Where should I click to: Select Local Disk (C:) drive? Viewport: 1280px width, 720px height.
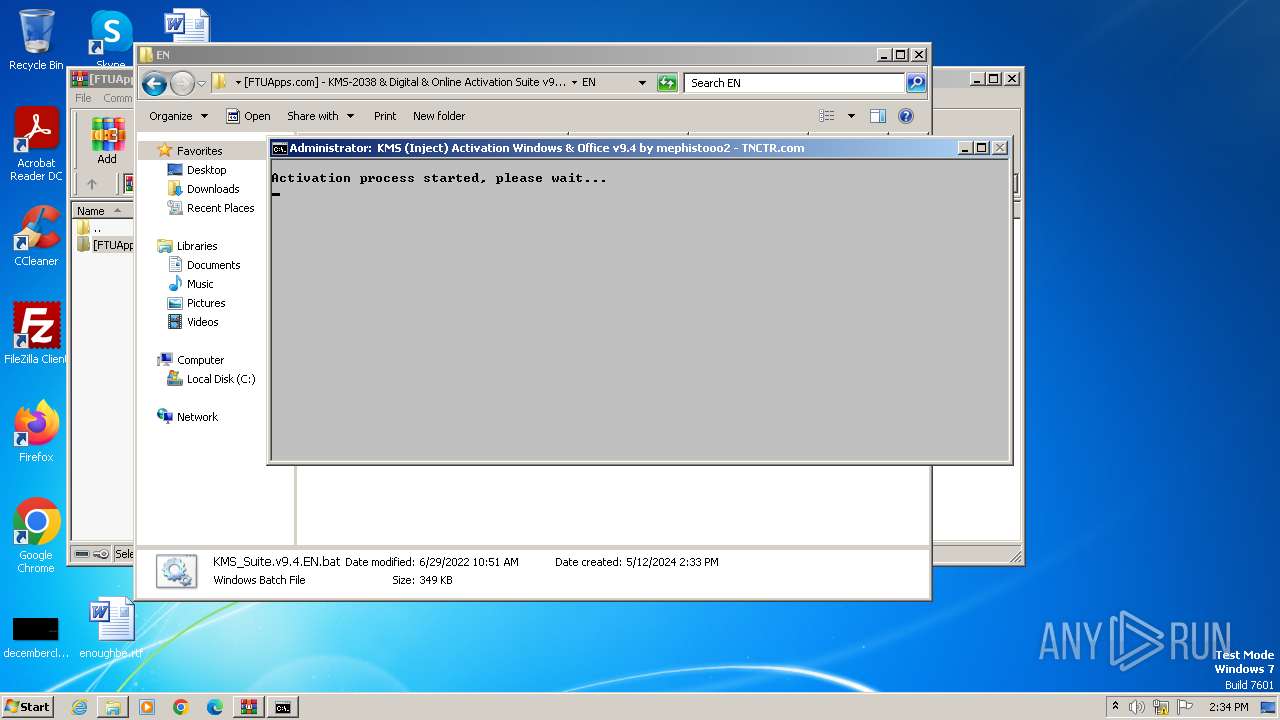pyautogui.click(x=220, y=379)
